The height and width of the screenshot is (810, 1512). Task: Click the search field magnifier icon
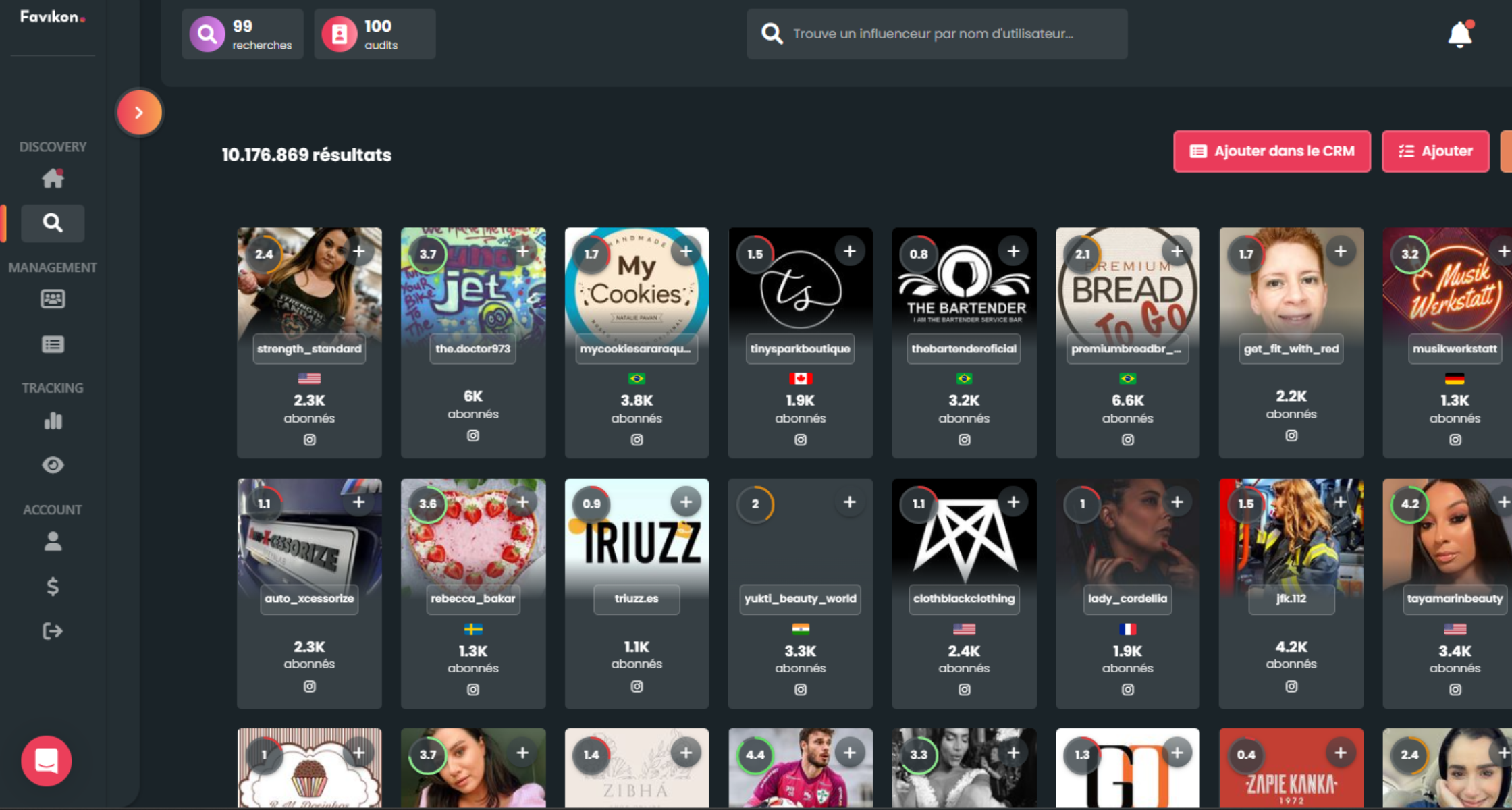pyautogui.click(x=772, y=34)
